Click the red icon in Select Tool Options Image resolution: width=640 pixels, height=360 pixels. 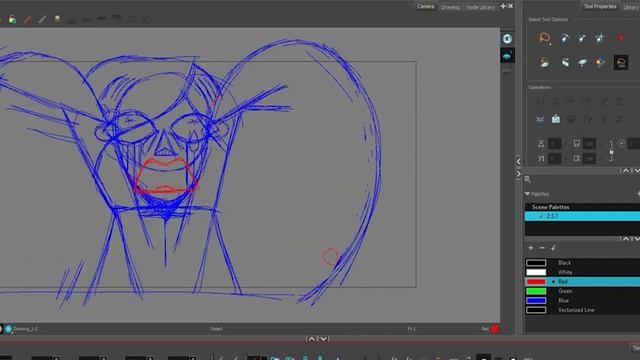(x=620, y=38)
